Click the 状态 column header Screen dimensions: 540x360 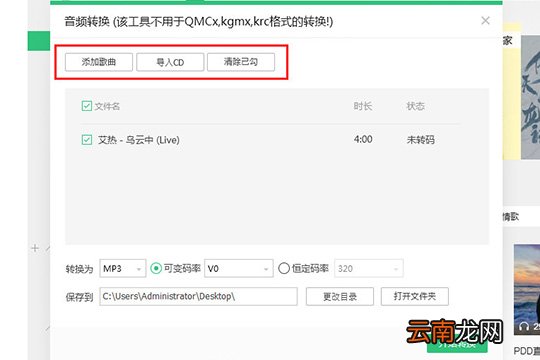coord(416,106)
